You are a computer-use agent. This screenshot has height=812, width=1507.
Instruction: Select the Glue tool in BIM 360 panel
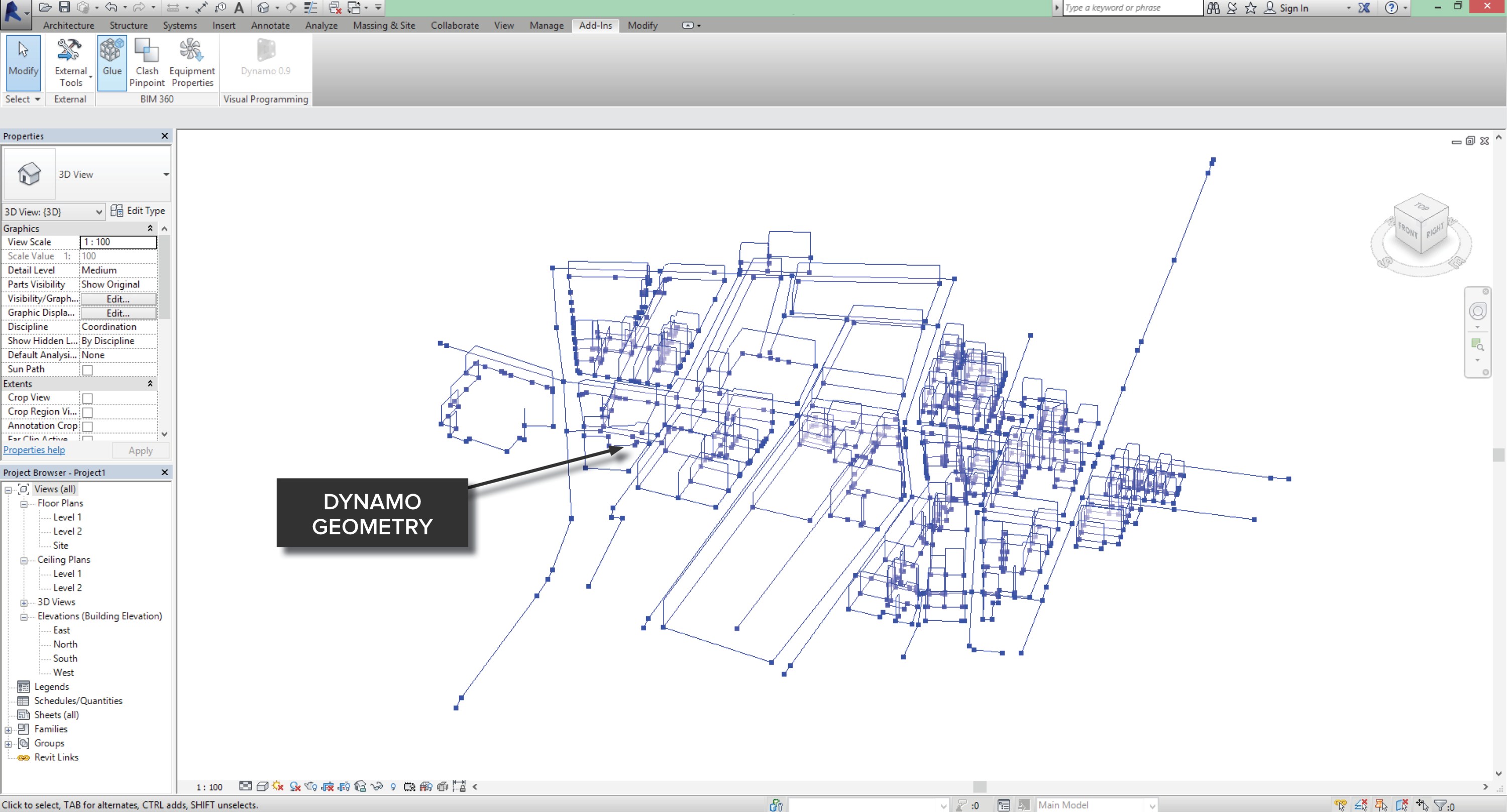(x=112, y=58)
